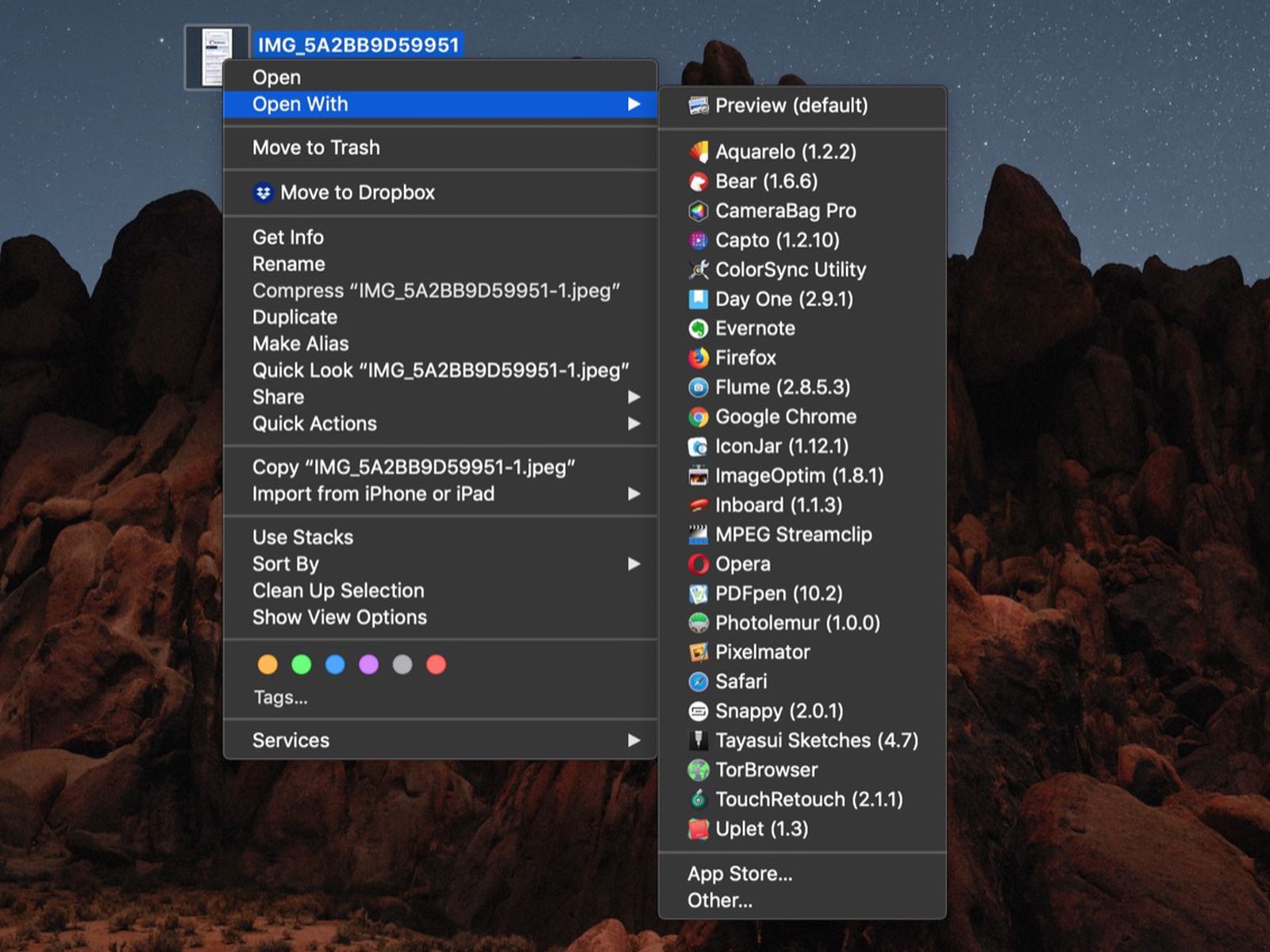Apply the red tag color
Viewport: 1270px width, 952px height.
pos(437,665)
